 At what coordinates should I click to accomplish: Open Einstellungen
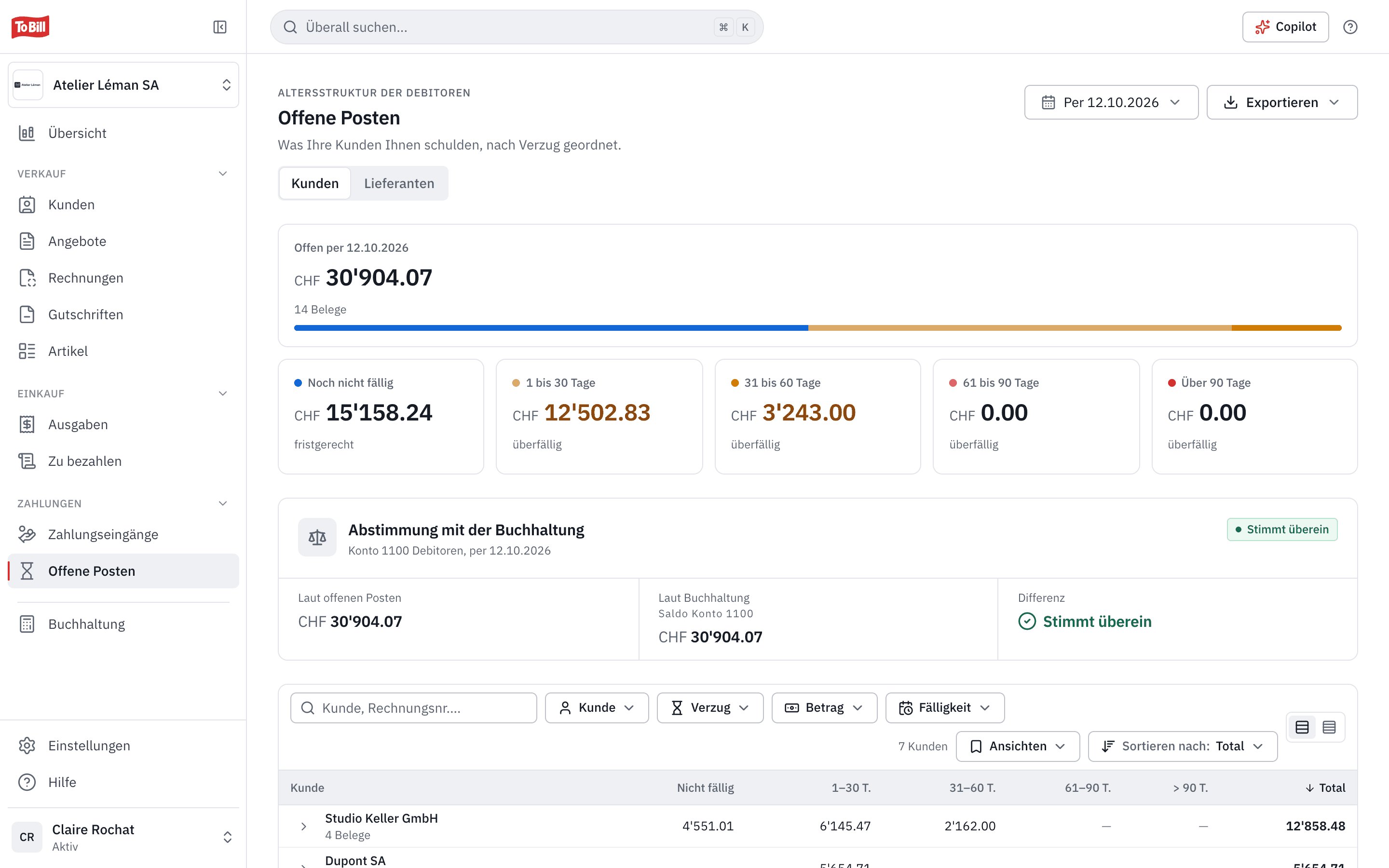(x=123, y=746)
